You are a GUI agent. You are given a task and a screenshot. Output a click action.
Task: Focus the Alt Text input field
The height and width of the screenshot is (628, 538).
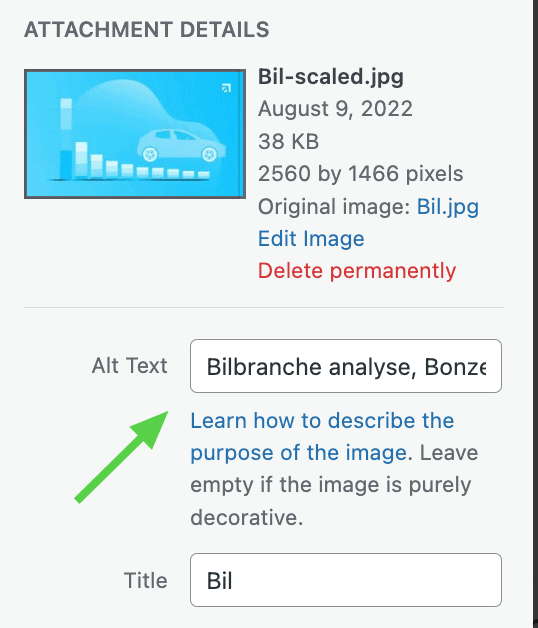346,366
